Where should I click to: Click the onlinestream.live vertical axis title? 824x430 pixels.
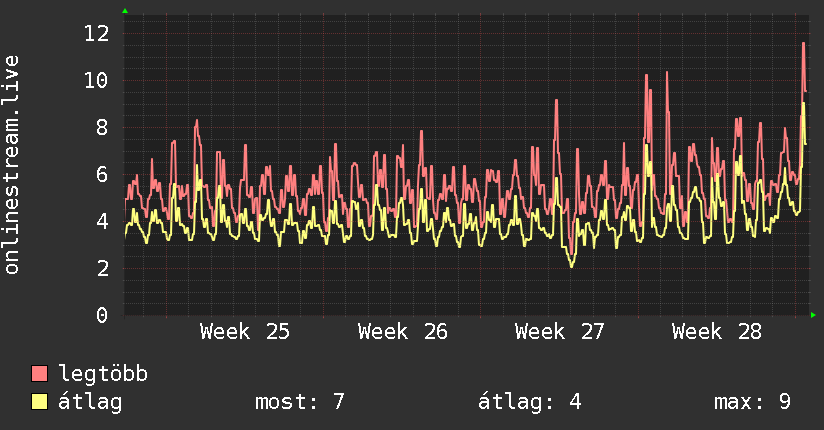pyautogui.click(x=11, y=165)
